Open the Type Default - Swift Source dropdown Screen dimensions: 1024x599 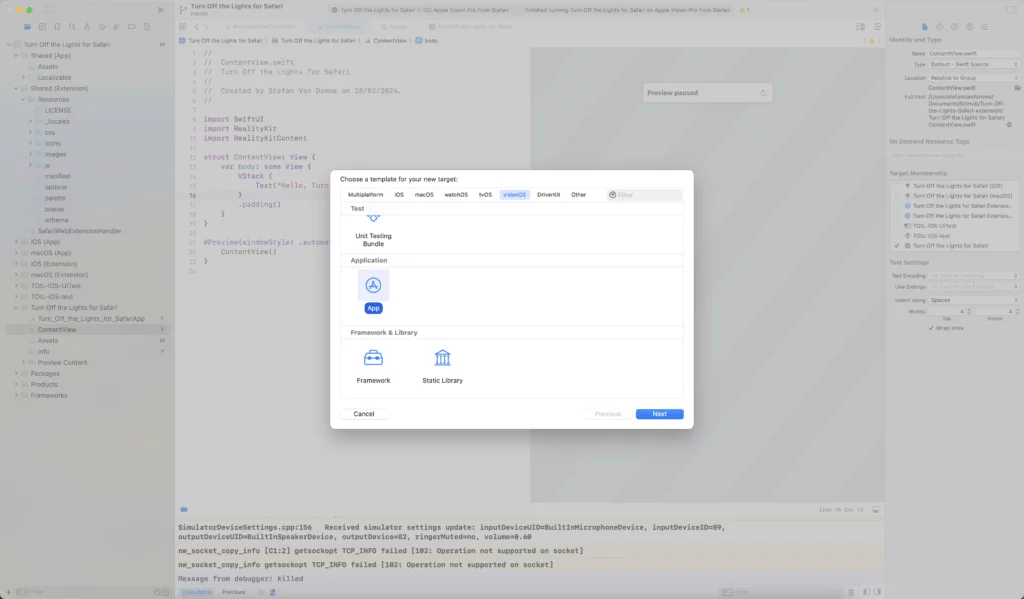pyautogui.click(x=973, y=64)
